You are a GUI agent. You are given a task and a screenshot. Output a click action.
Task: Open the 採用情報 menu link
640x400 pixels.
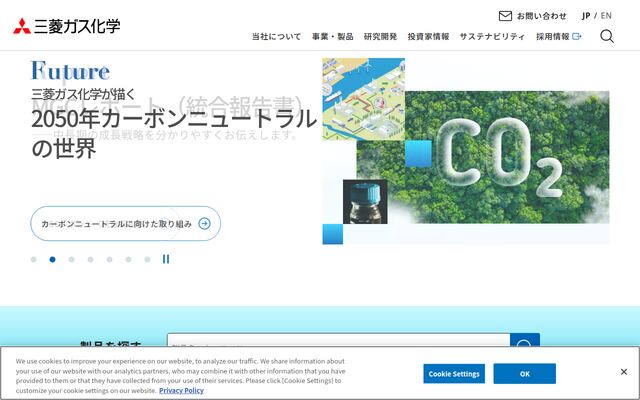[x=553, y=37]
